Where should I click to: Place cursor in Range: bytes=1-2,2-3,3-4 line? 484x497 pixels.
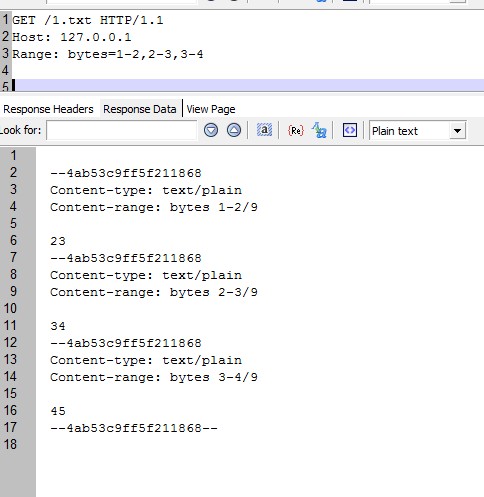pyautogui.click(x=108, y=54)
